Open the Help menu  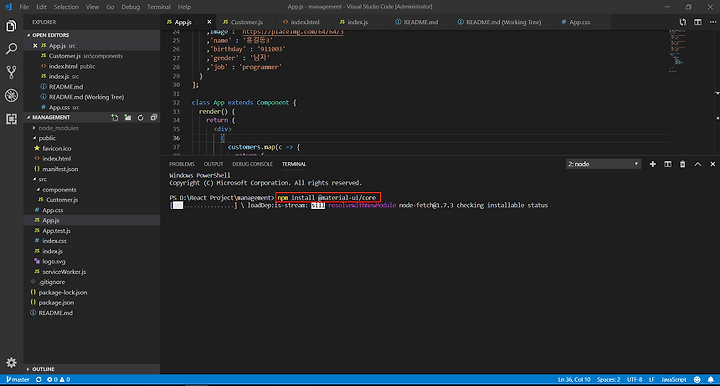[x=184, y=7]
